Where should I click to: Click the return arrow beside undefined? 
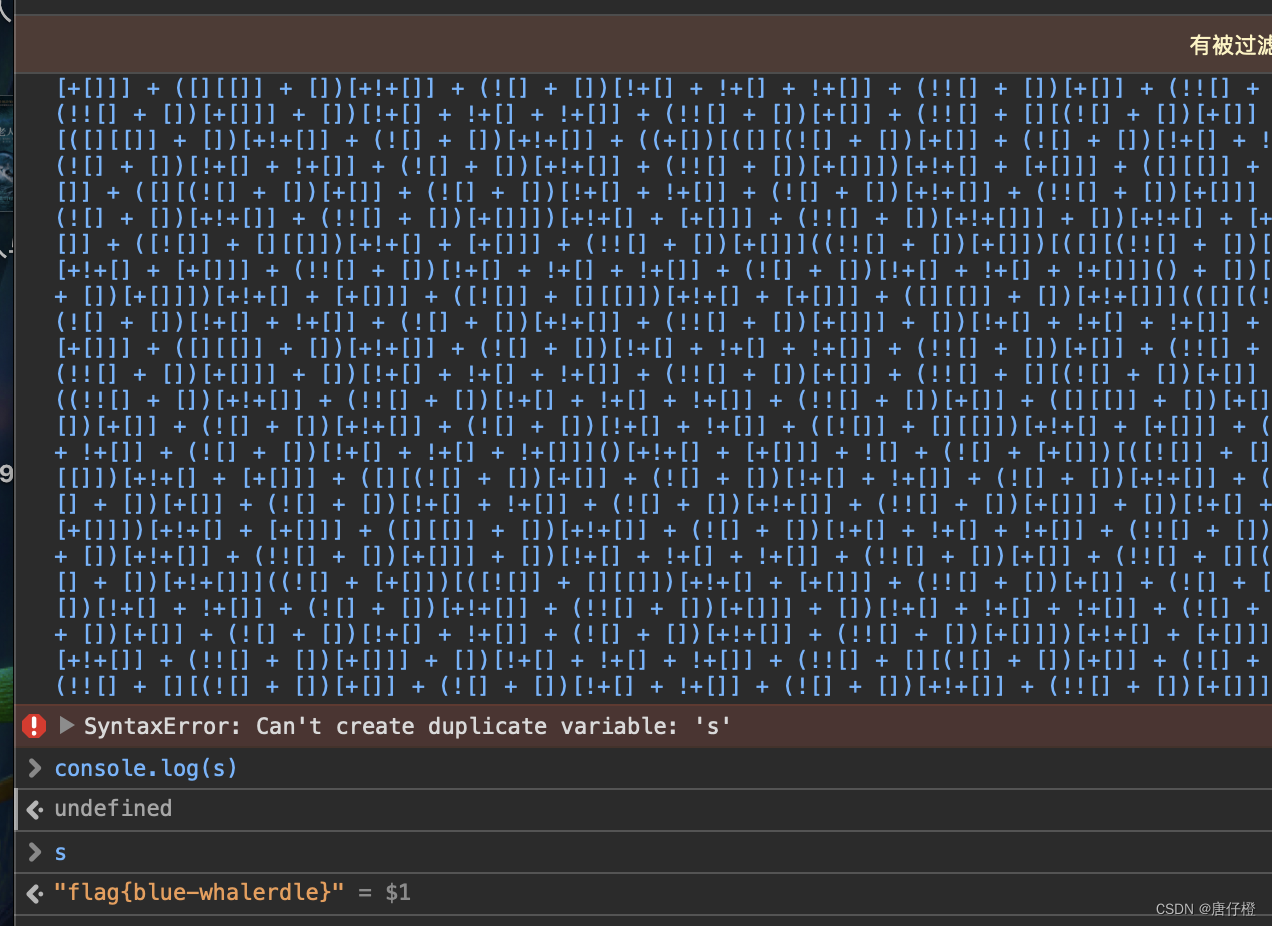coord(35,809)
